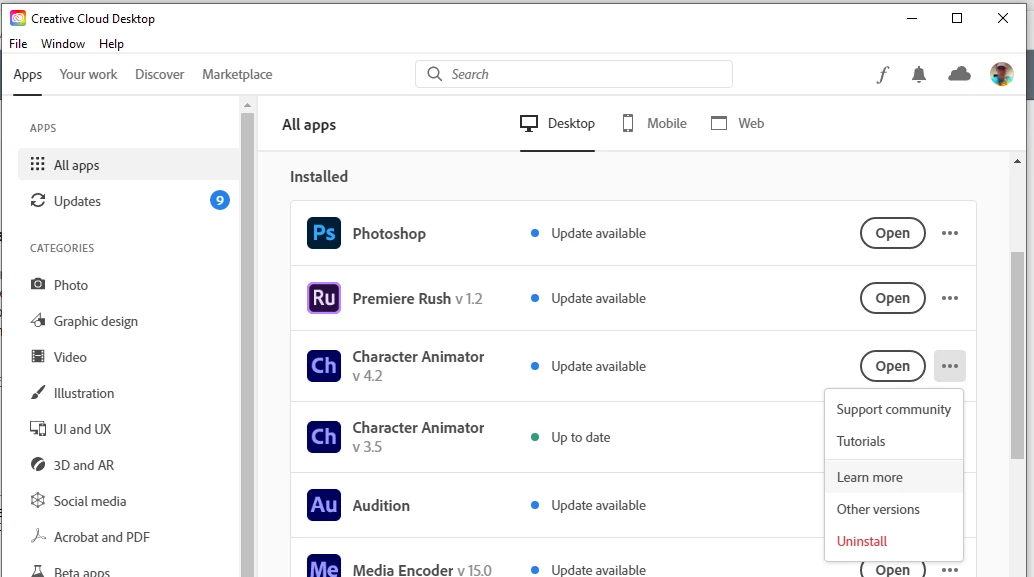Image resolution: width=1034 pixels, height=577 pixels.
Task: Select the Mobile platform tab
Action: pos(654,123)
